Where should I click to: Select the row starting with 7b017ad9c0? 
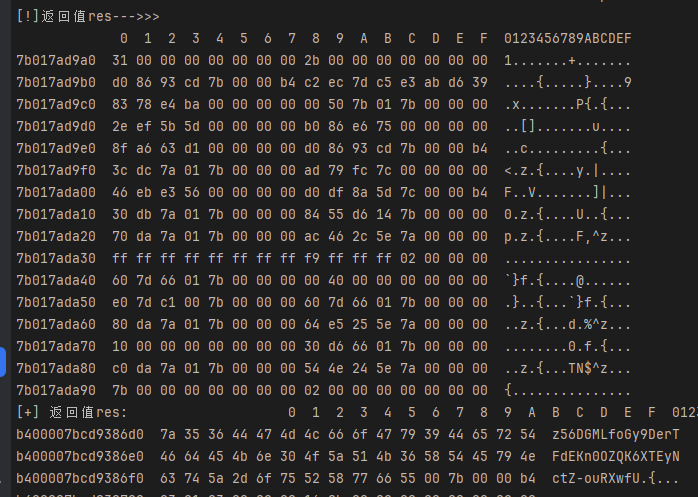tap(56, 105)
